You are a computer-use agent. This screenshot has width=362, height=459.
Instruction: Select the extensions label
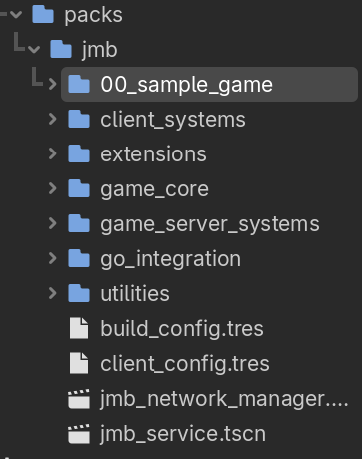154,154
